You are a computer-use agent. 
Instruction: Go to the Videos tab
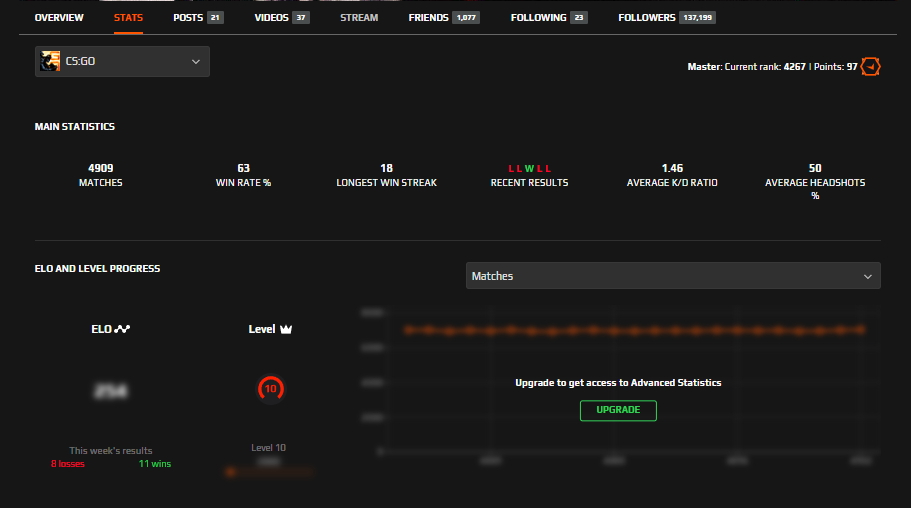[271, 18]
